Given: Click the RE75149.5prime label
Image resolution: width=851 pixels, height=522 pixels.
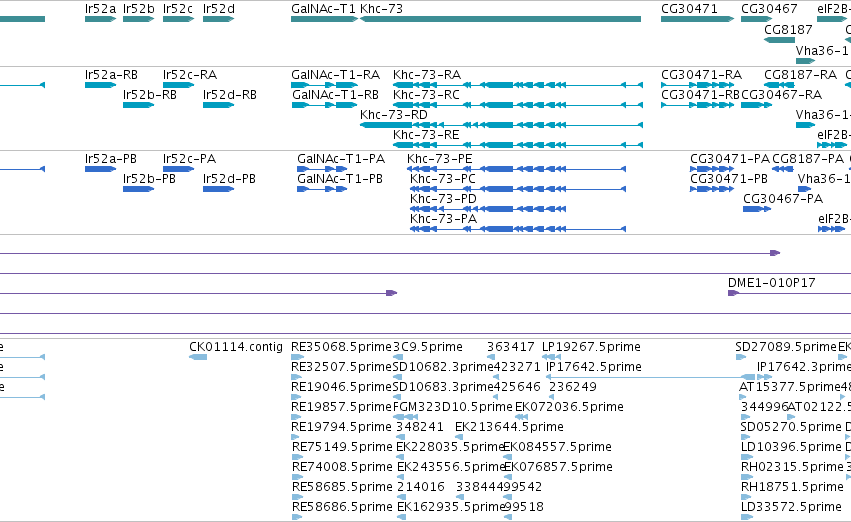Looking at the screenshot, I should [342, 447].
